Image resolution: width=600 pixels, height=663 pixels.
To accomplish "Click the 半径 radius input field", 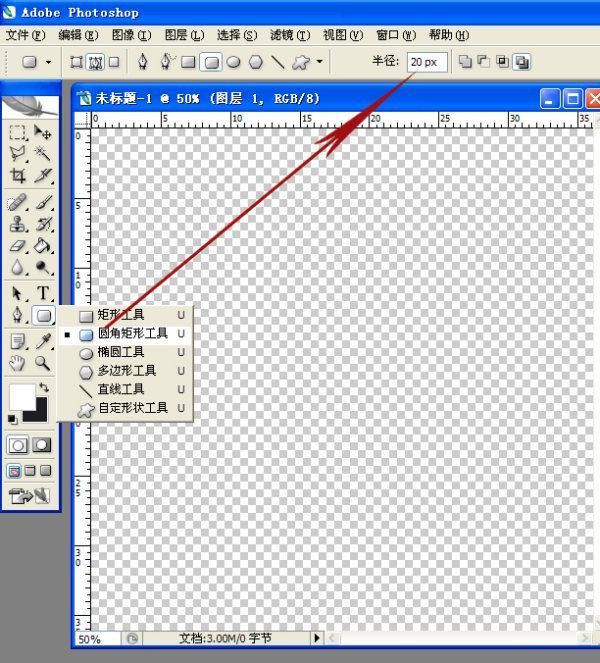I will [427, 62].
